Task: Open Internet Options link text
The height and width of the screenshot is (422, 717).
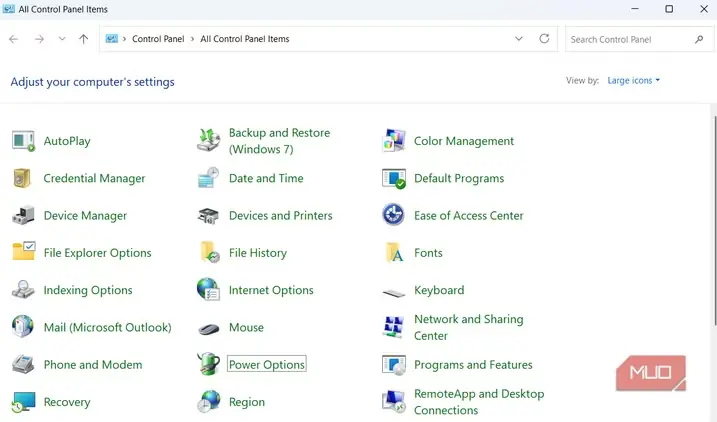Action: (271, 290)
